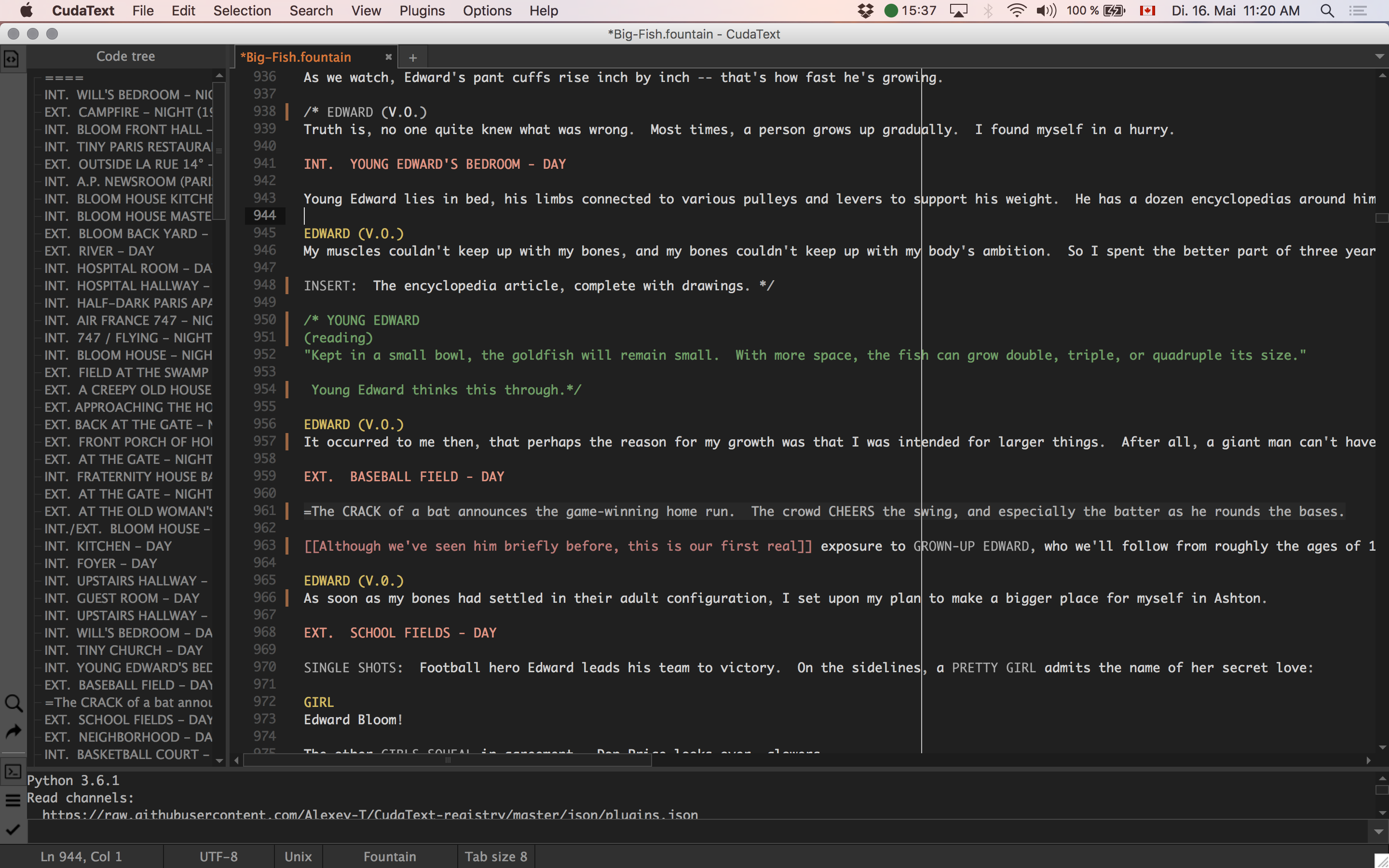Click the Find magnifier sidebar icon
This screenshot has width=1389, height=868.
[x=13, y=703]
